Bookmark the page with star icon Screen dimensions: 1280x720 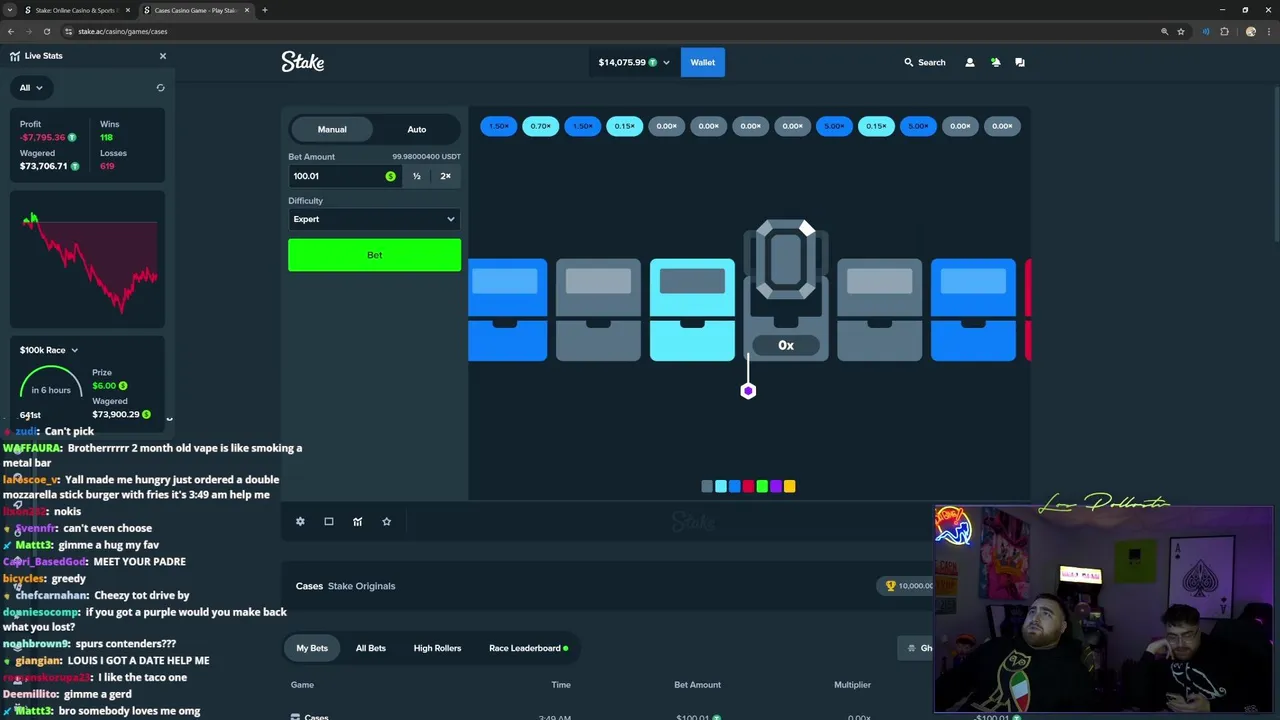[1181, 31]
